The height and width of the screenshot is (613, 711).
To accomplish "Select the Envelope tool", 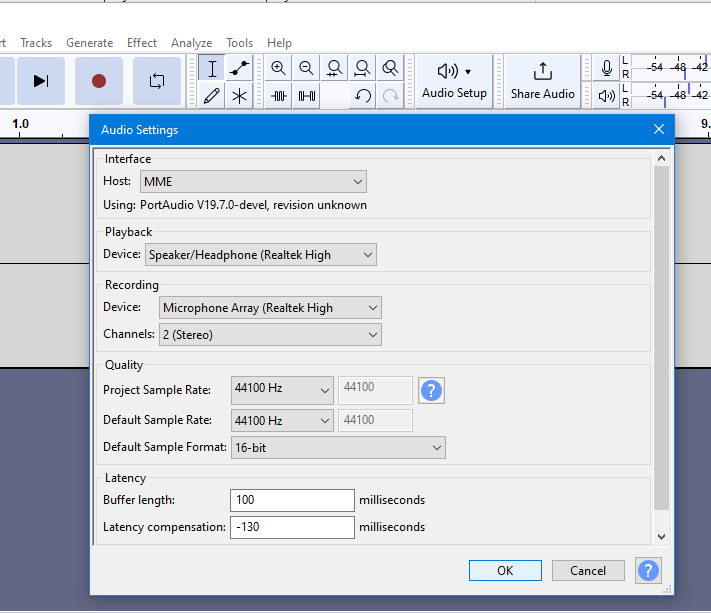I will 239,69.
